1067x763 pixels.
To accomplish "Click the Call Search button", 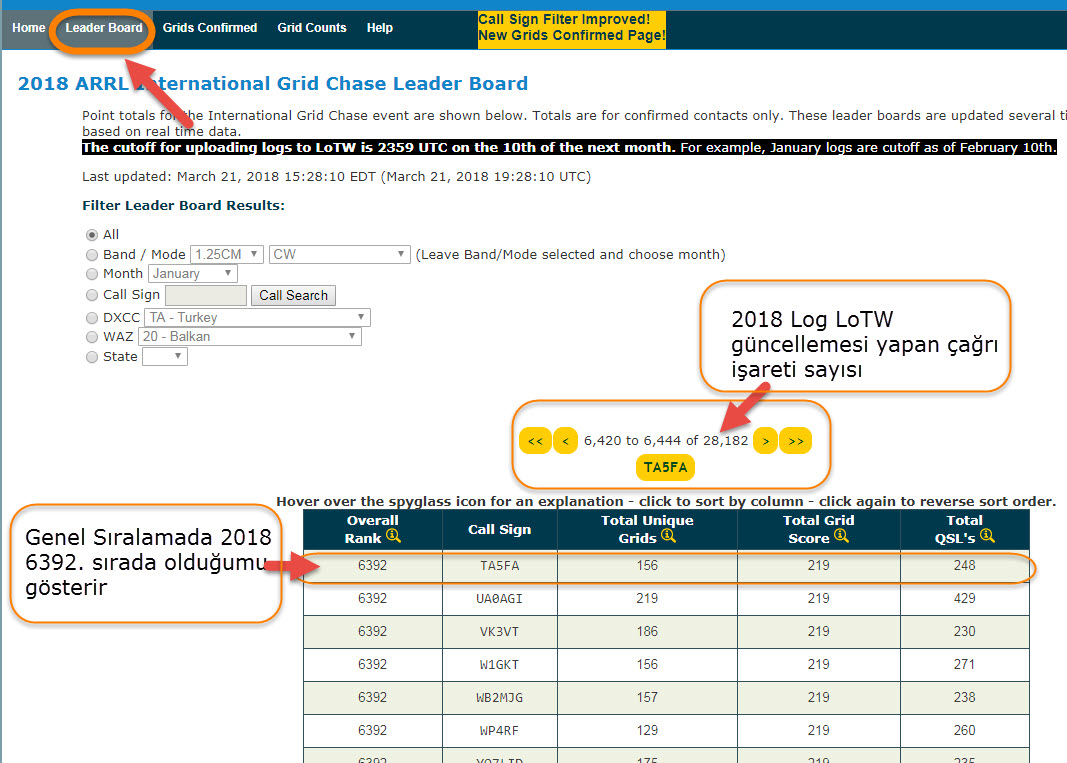I will 293,295.
